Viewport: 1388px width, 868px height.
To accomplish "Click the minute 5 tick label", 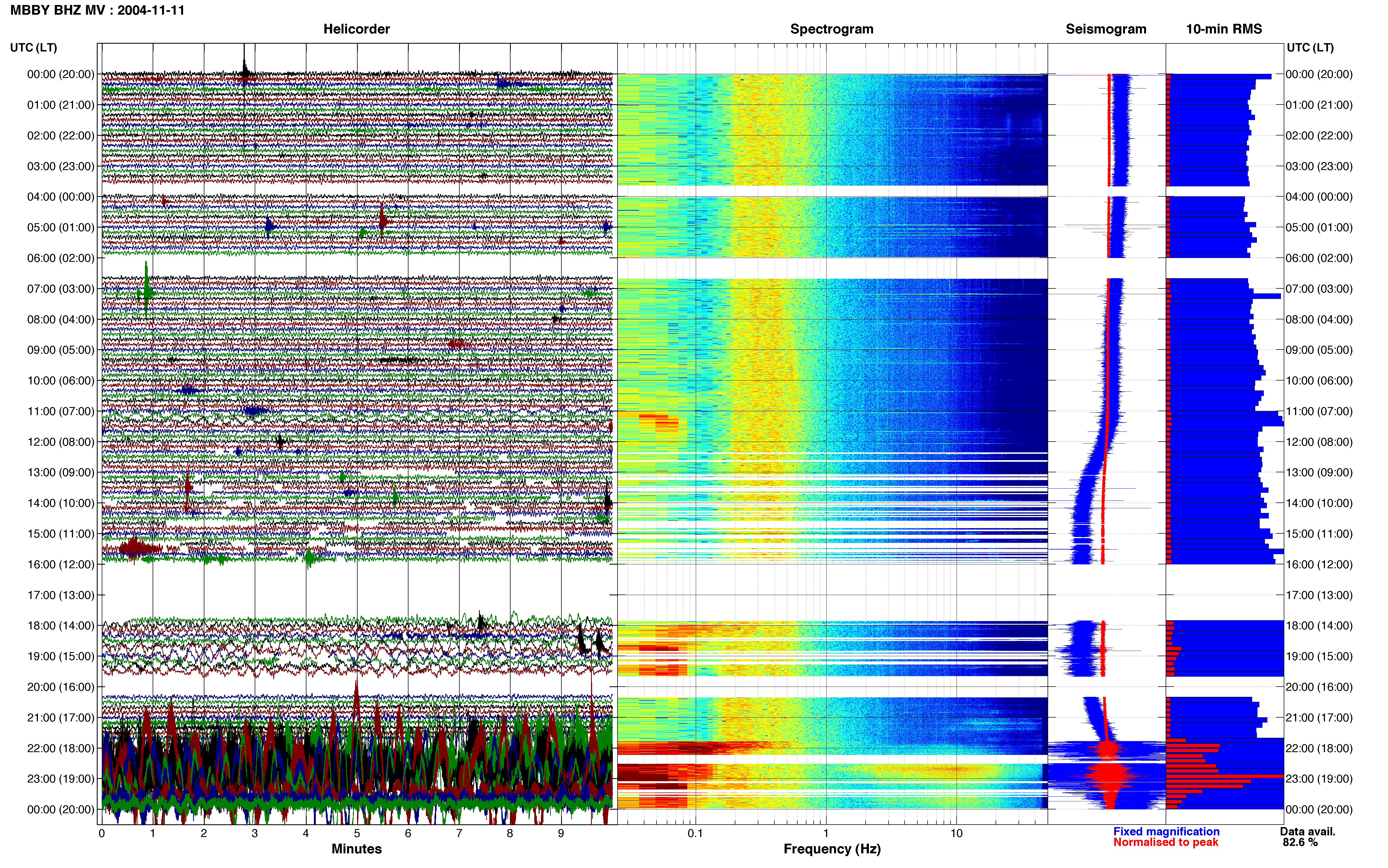I will click(357, 833).
